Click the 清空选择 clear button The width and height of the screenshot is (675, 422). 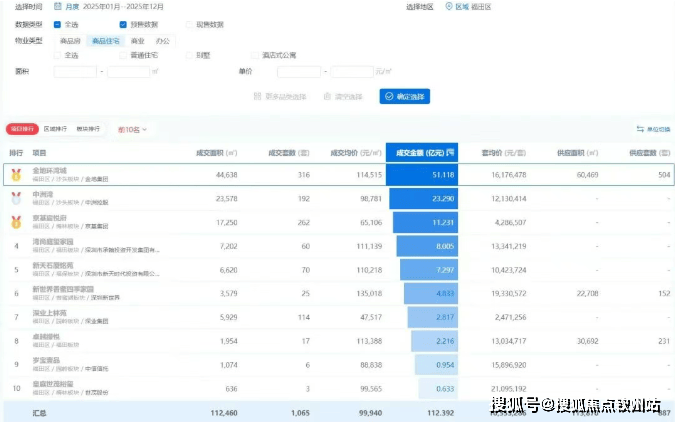click(x=340, y=97)
